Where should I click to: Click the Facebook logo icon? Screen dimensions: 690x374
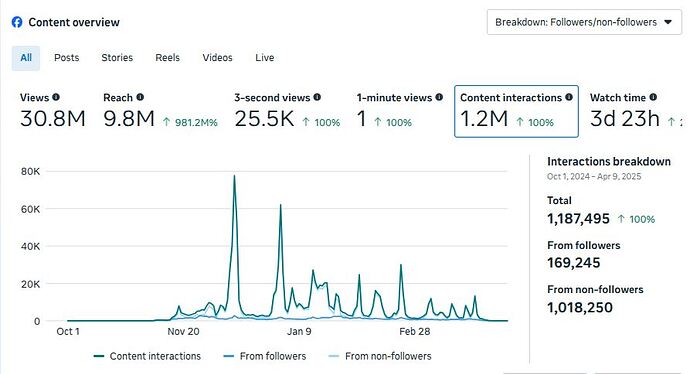(x=17, y=22)
